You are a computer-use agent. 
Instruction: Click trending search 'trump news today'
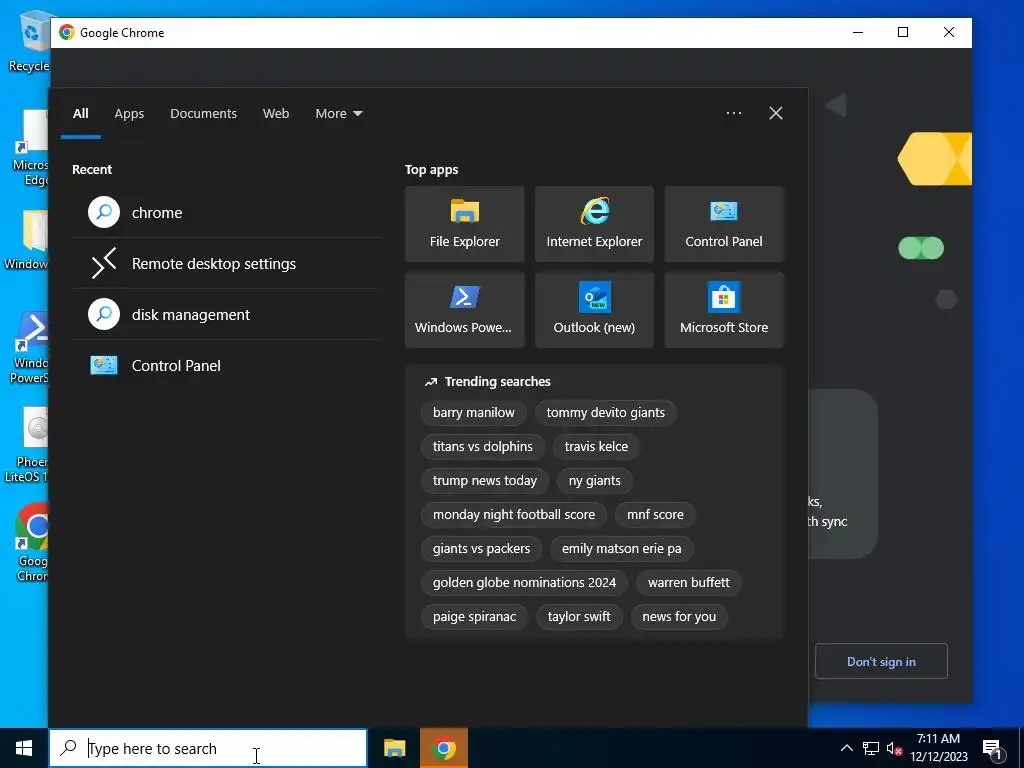[x=485, y=481]
